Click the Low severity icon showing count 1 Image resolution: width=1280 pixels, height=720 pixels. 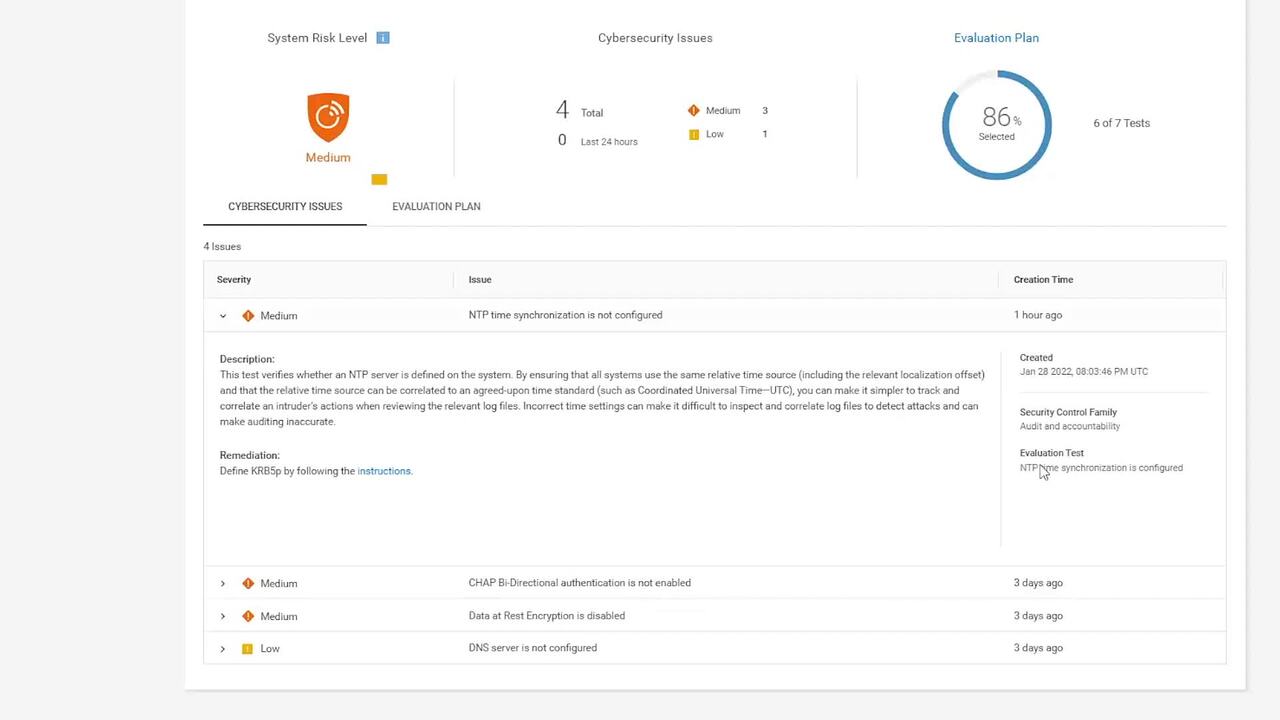tap(694, 134)
